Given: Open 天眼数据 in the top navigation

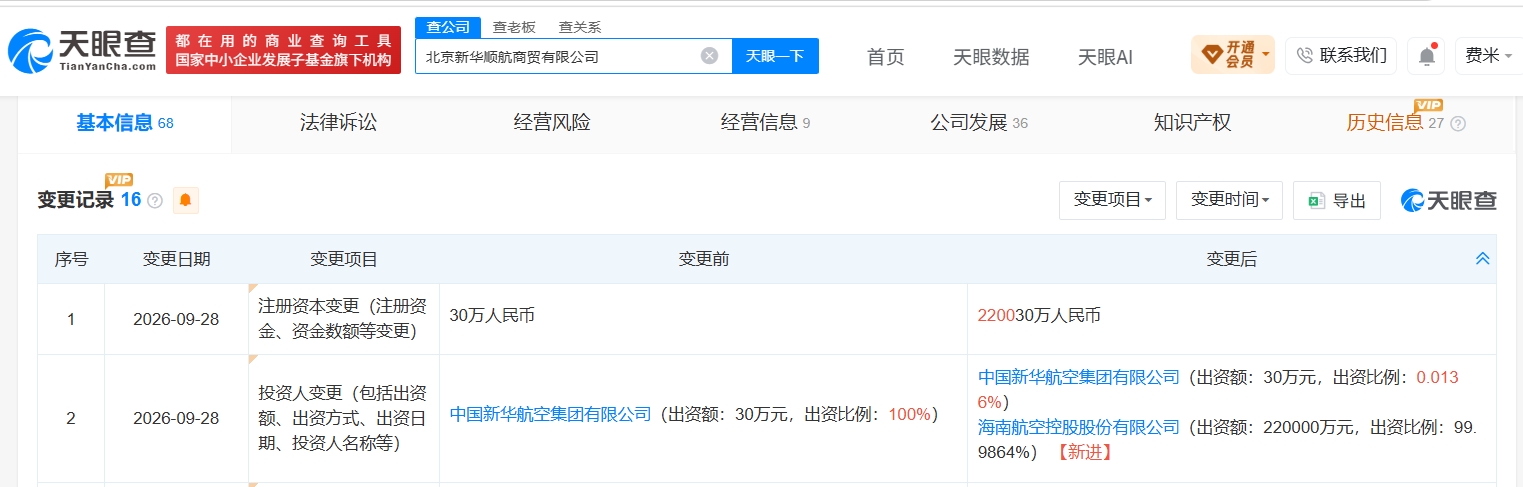Looking at the screenshot, I should coord(991,57).
